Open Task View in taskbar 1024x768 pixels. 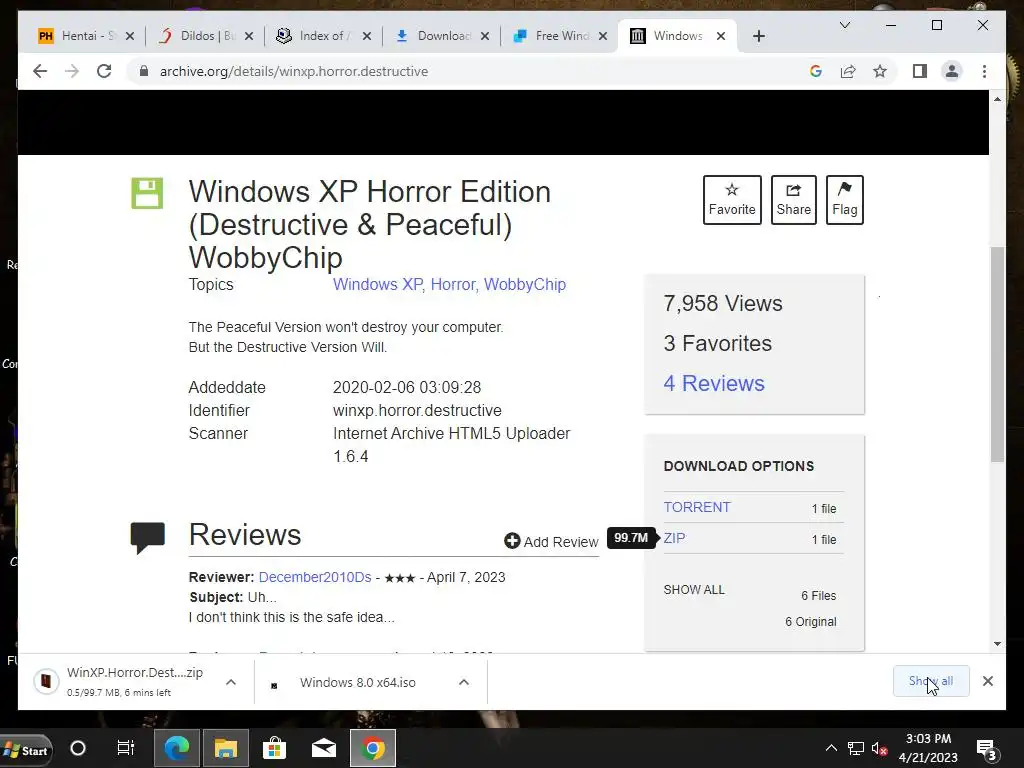(125, 748)
